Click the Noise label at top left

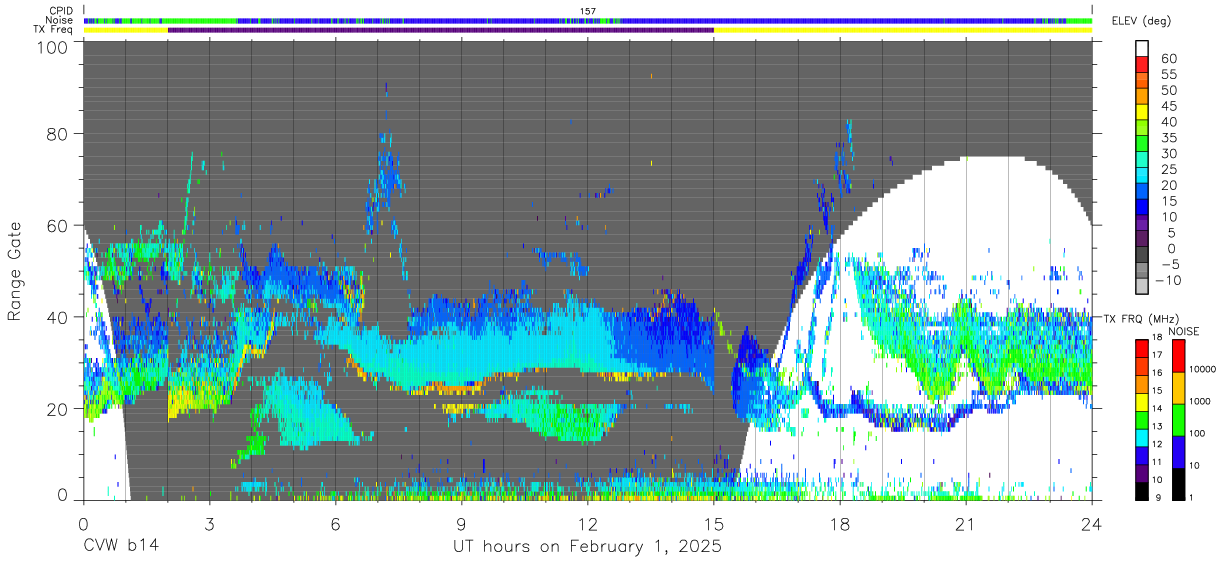[58, 20]
